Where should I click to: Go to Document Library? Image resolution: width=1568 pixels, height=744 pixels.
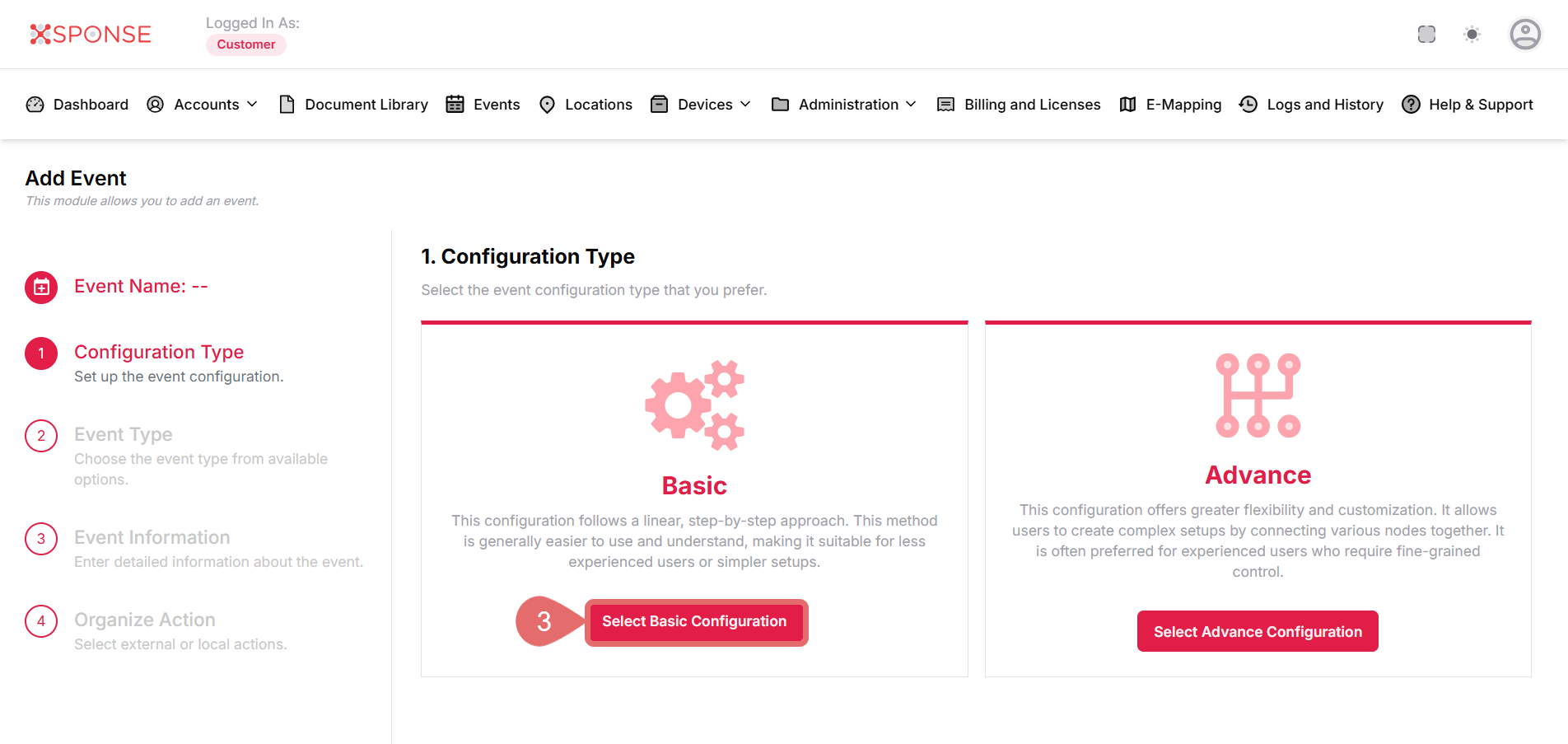point(354,105)
